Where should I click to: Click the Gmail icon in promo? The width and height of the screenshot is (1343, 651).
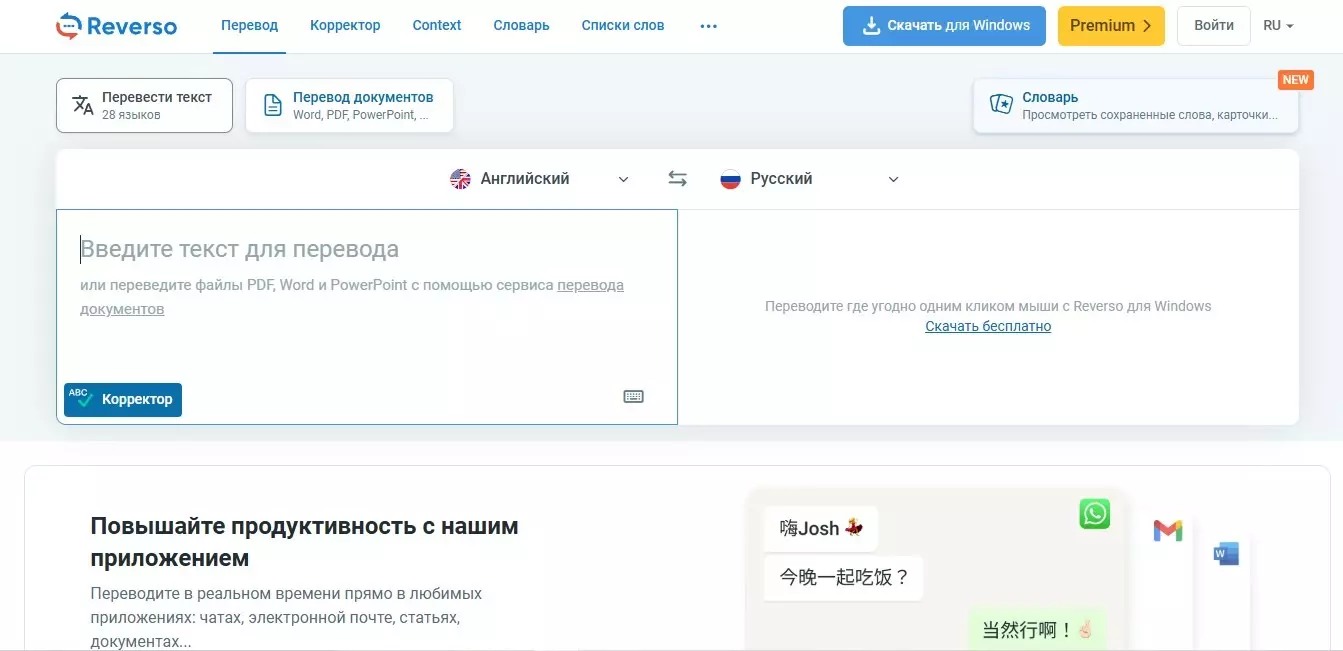tap(1167, 531)
